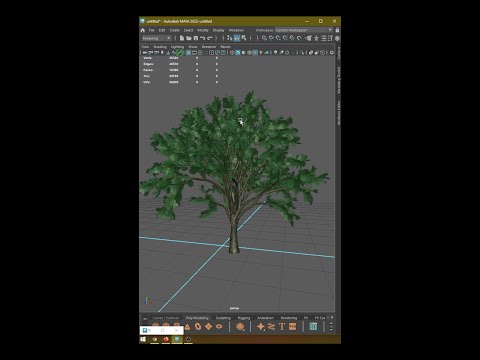Image resolution: width=480 pixels, height=360 pixels.
Task: Open Chrome from the taskbar
Action: click(155, 339)
